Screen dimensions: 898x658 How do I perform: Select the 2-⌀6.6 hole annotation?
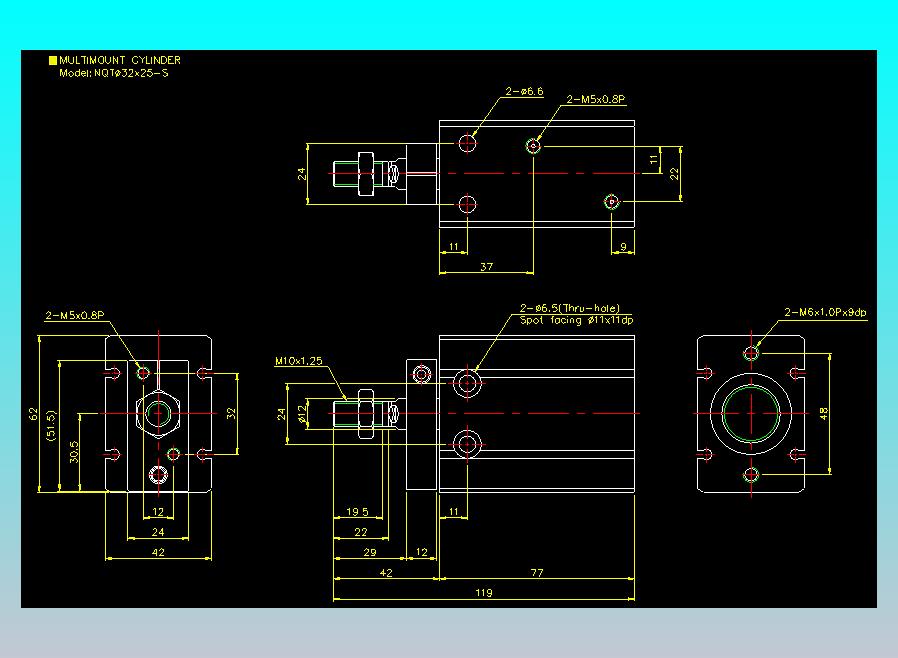pyautogui.click(x=524, y=92)
